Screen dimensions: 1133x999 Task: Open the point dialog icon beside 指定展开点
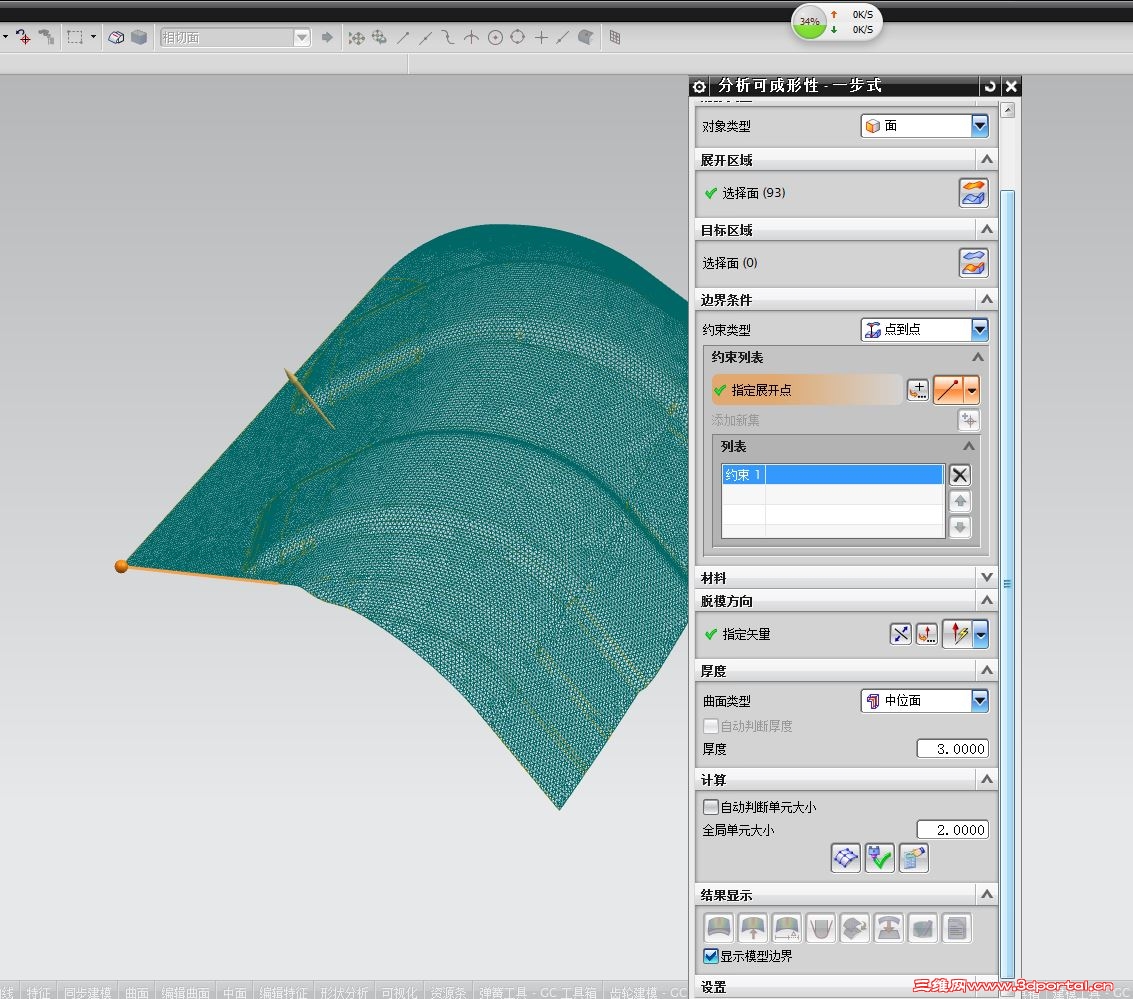918,390
